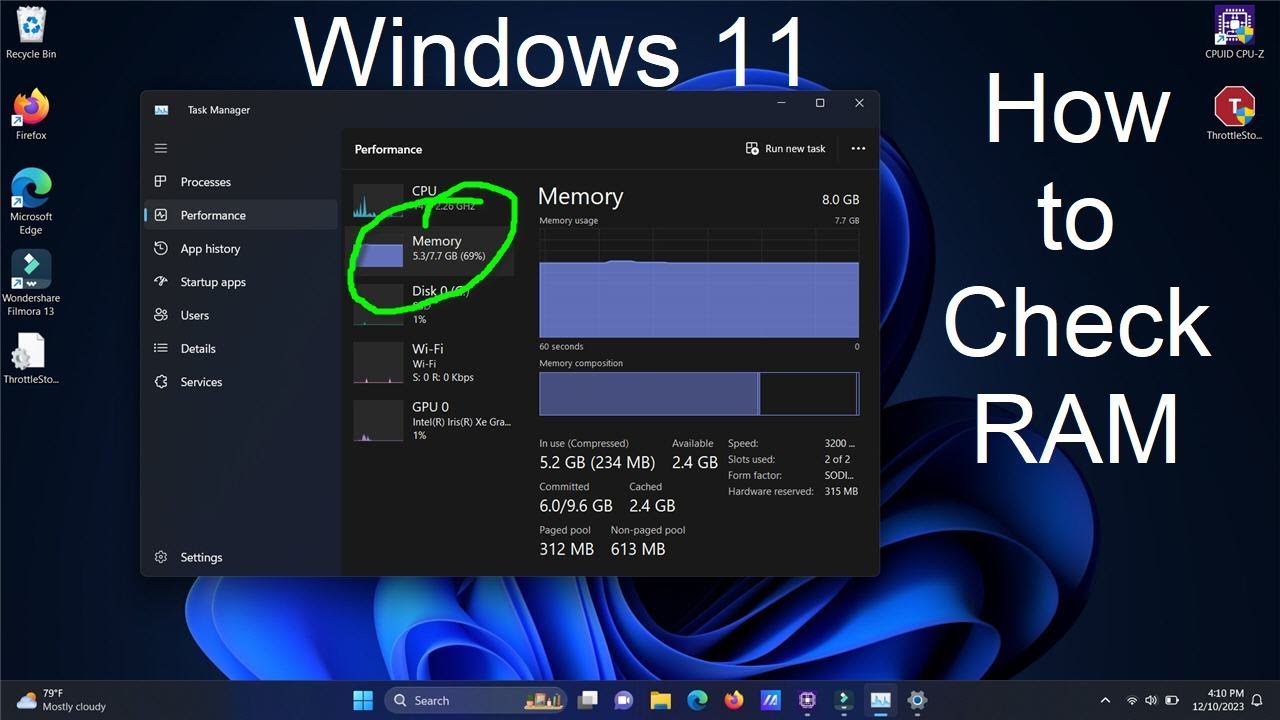Open the hamburger navigation menu in Task Manager
The width and height of the screenshot is (1280, 720).
coord(161,148)
